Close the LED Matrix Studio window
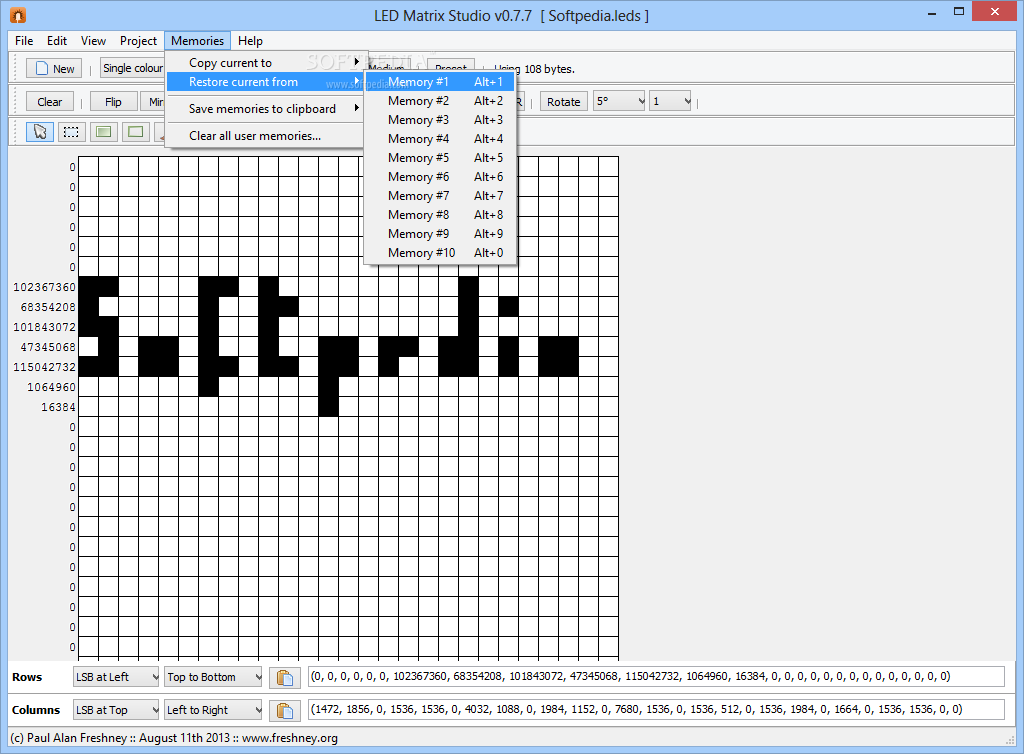 pyautogui.click(x=995, y=12)
